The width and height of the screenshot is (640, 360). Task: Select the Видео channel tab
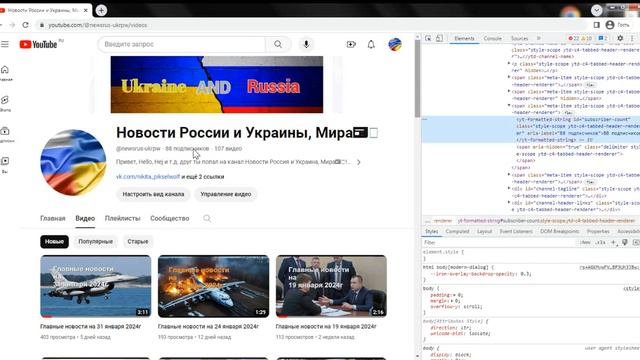[85, 218]
